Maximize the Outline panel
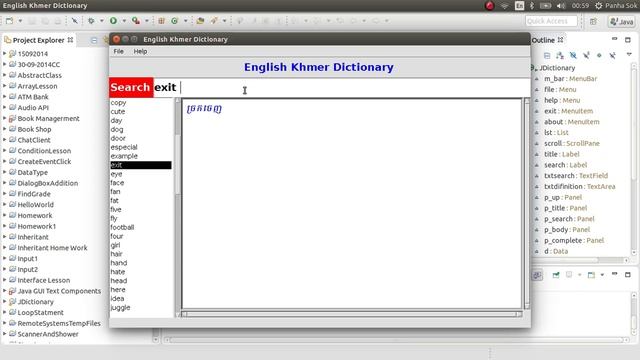The image size is (640, 360). 628,40
